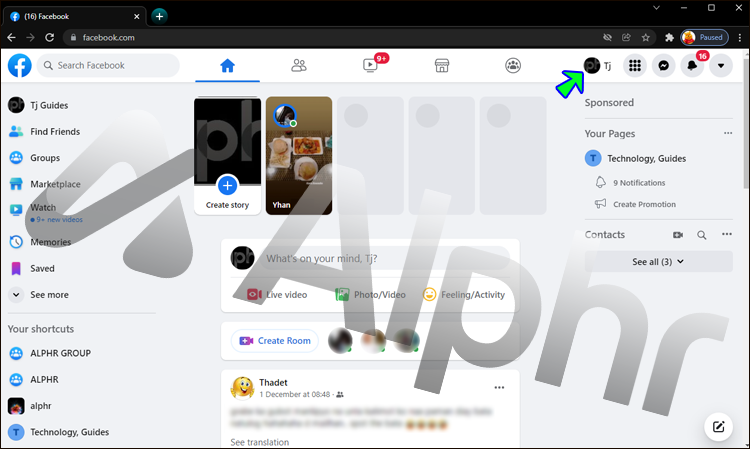The width and height of the screenshot is (750, 449).
Task: Open Your Pages options dots
Action: [x=728, y=133]
